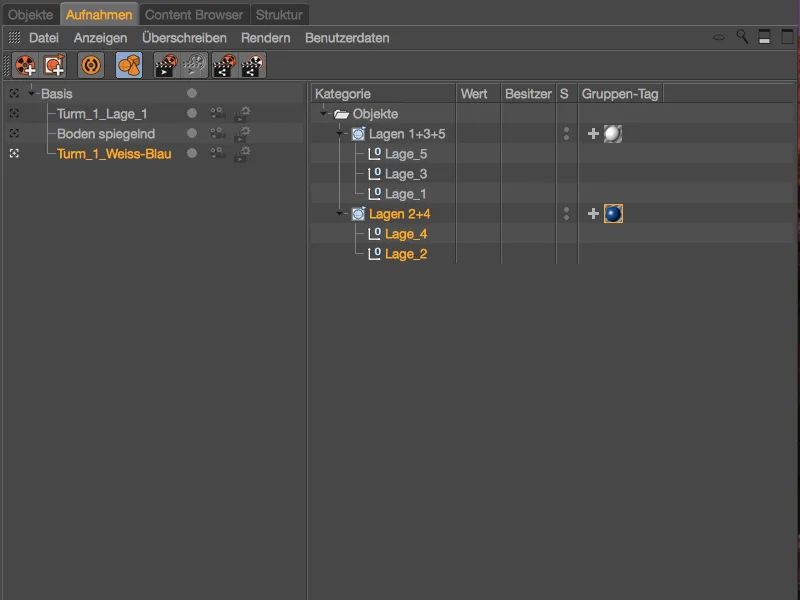Select the Turm_1_Weiss-Blau take
The image size is (800, 600).
(x=114, y=154)
